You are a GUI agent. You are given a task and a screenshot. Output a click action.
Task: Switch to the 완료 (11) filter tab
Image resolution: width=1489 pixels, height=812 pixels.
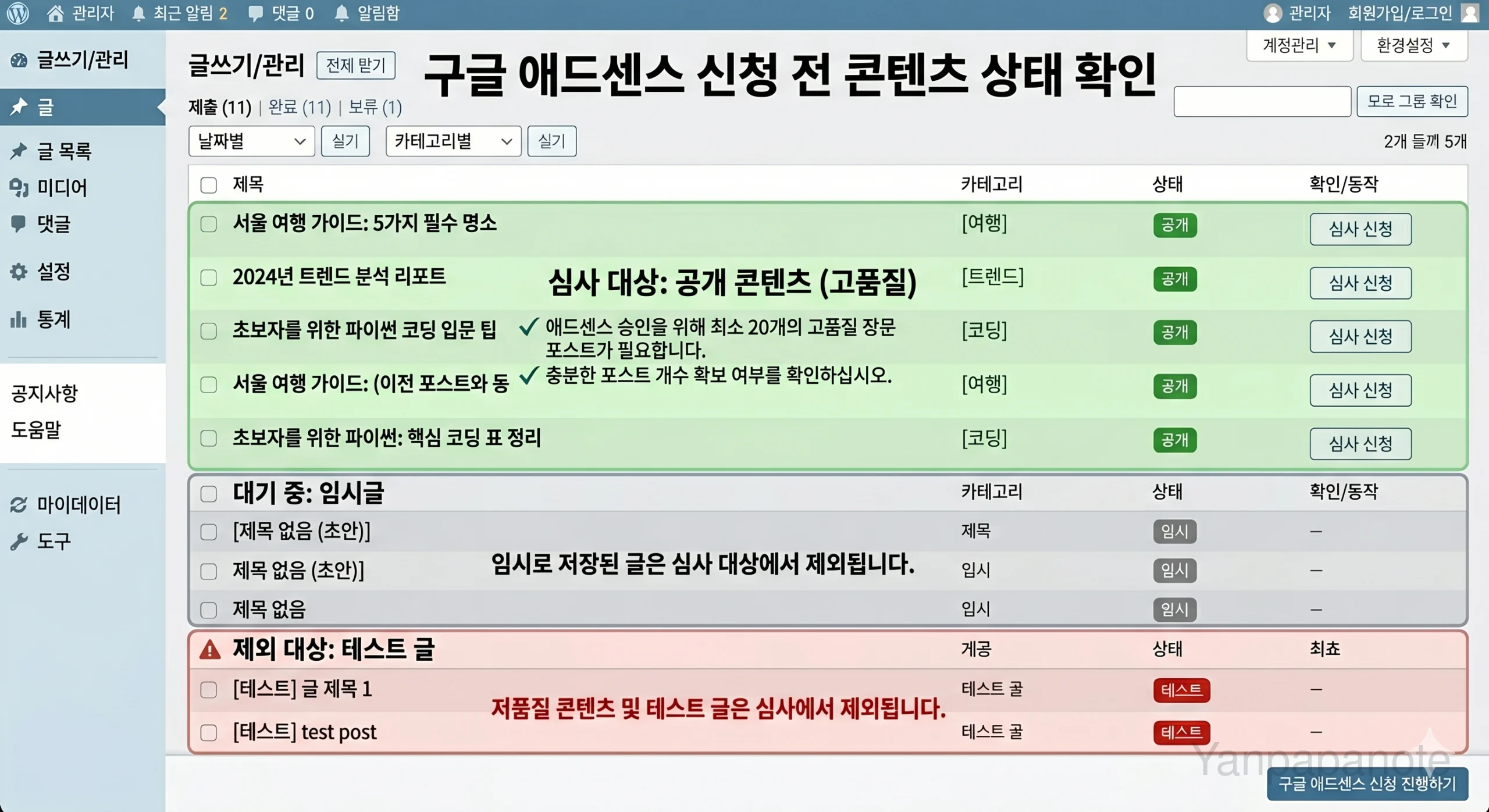[x=300, y=108]
